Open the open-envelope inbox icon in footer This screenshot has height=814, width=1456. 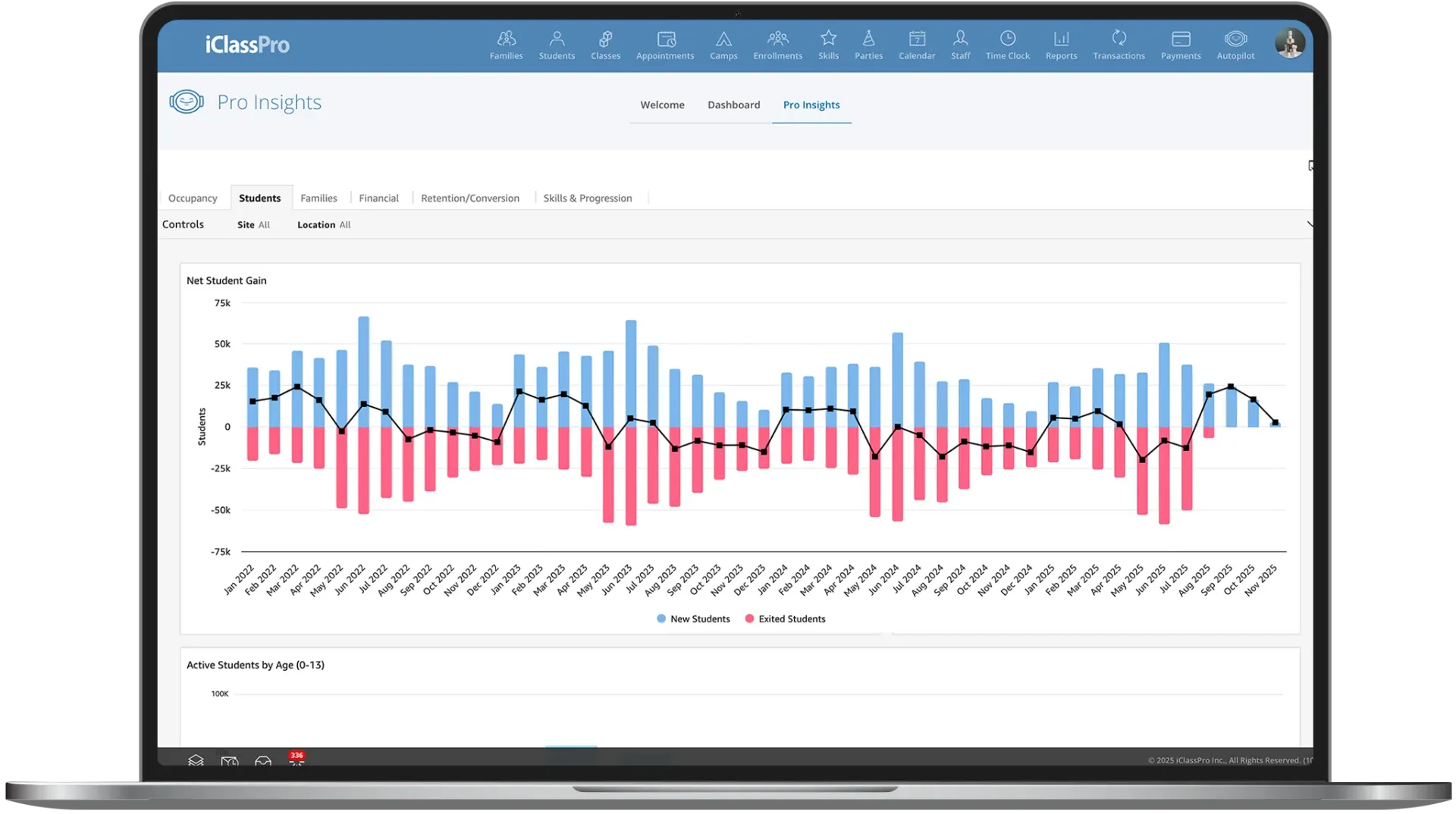(262, 760)
